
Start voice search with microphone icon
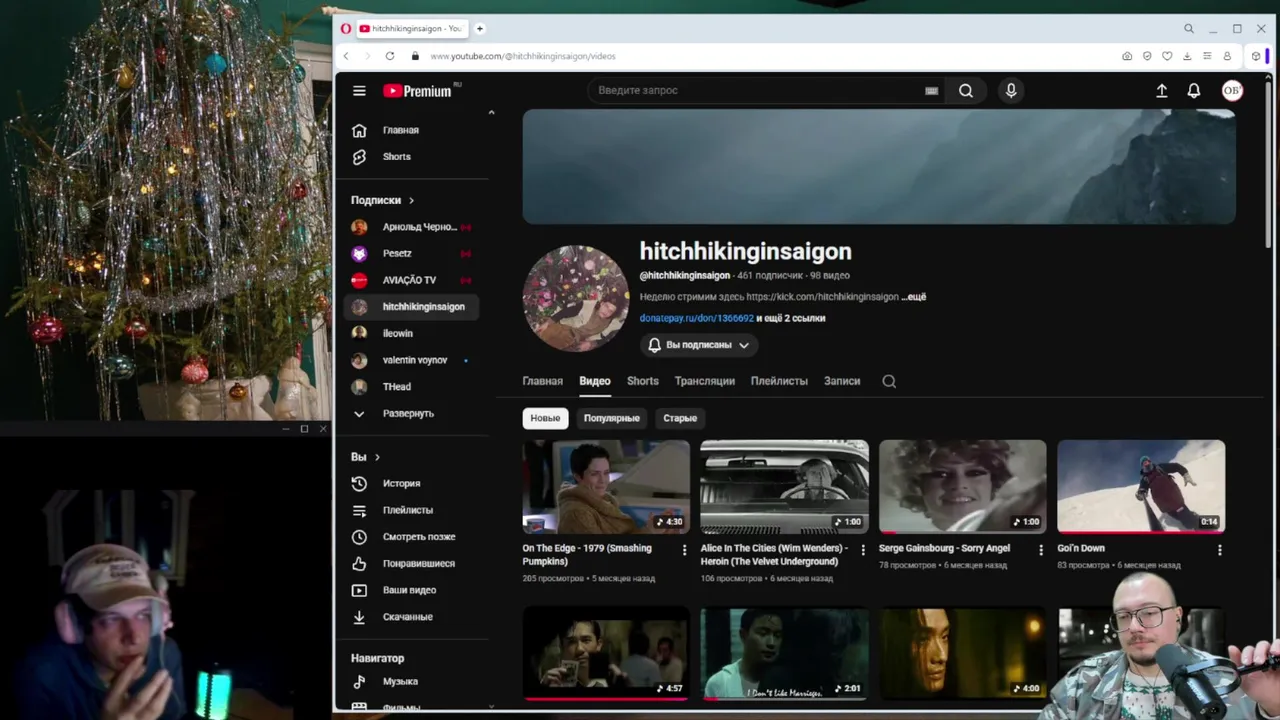tap(1011, 91)
